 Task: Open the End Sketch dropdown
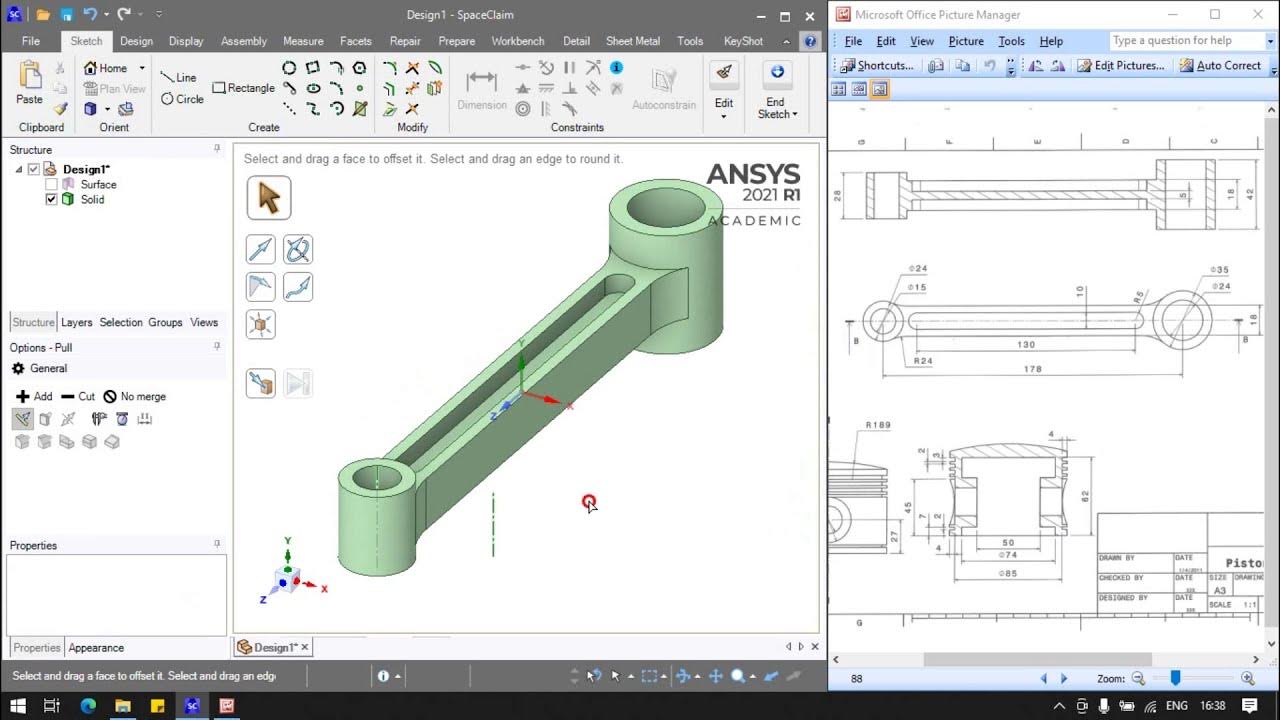click(x=795, y=114)
